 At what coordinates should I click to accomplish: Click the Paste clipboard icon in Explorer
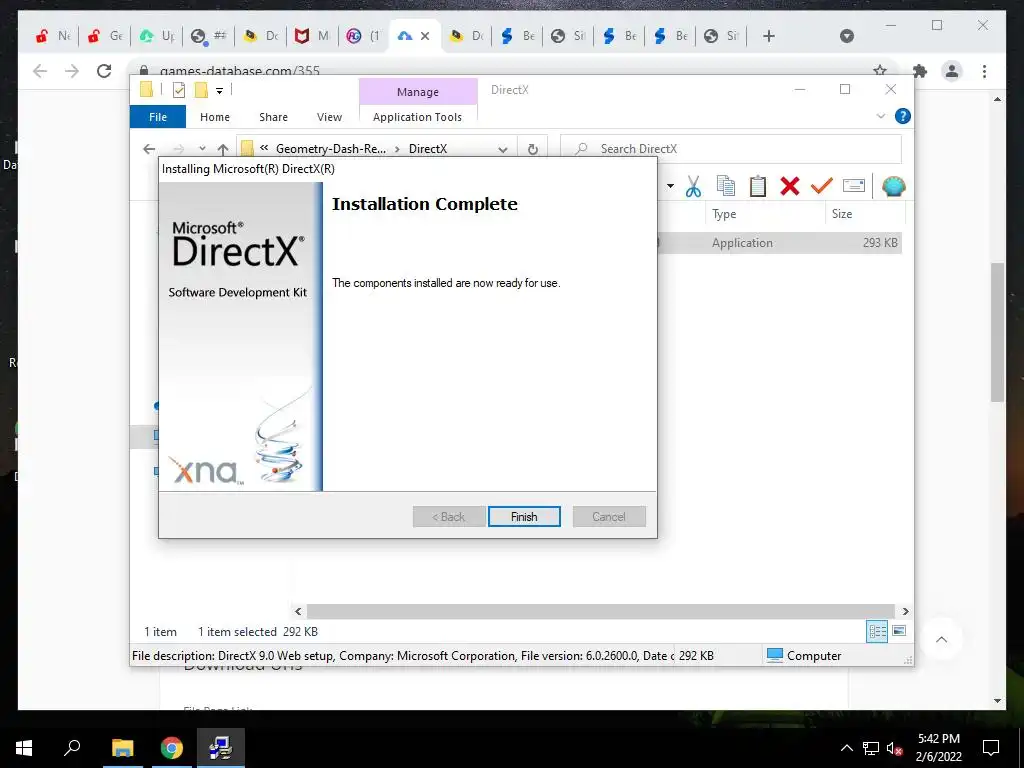tap(758, 186)
